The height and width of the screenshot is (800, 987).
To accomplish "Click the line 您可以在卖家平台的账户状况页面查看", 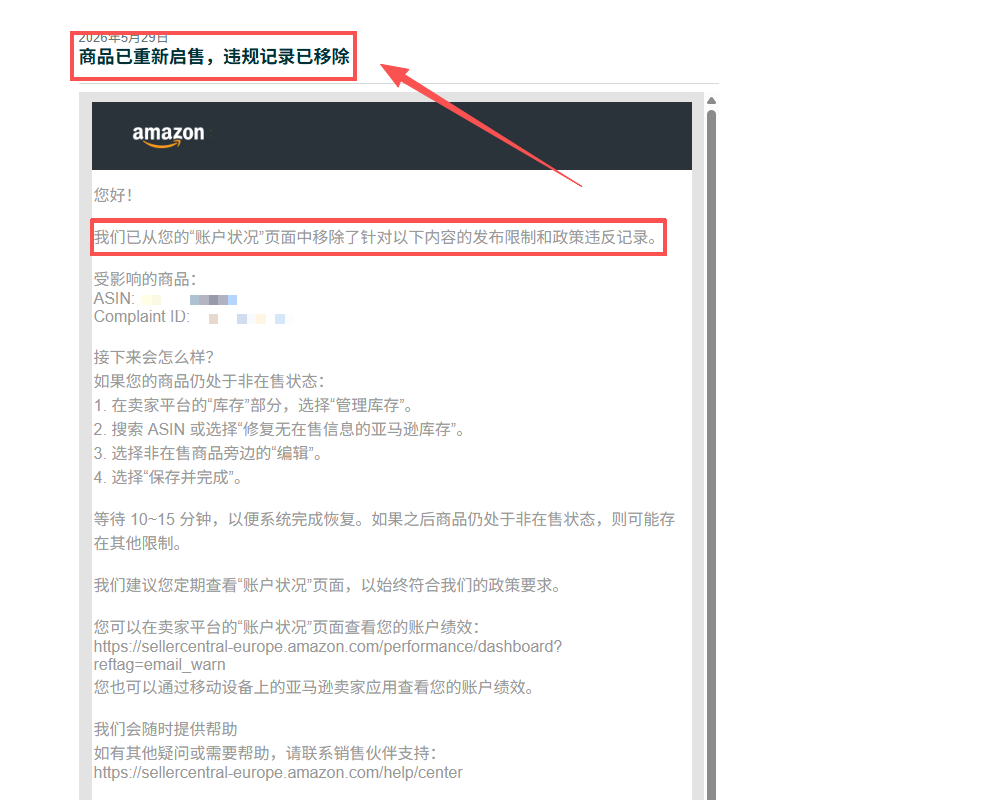I will coord(286,627).
